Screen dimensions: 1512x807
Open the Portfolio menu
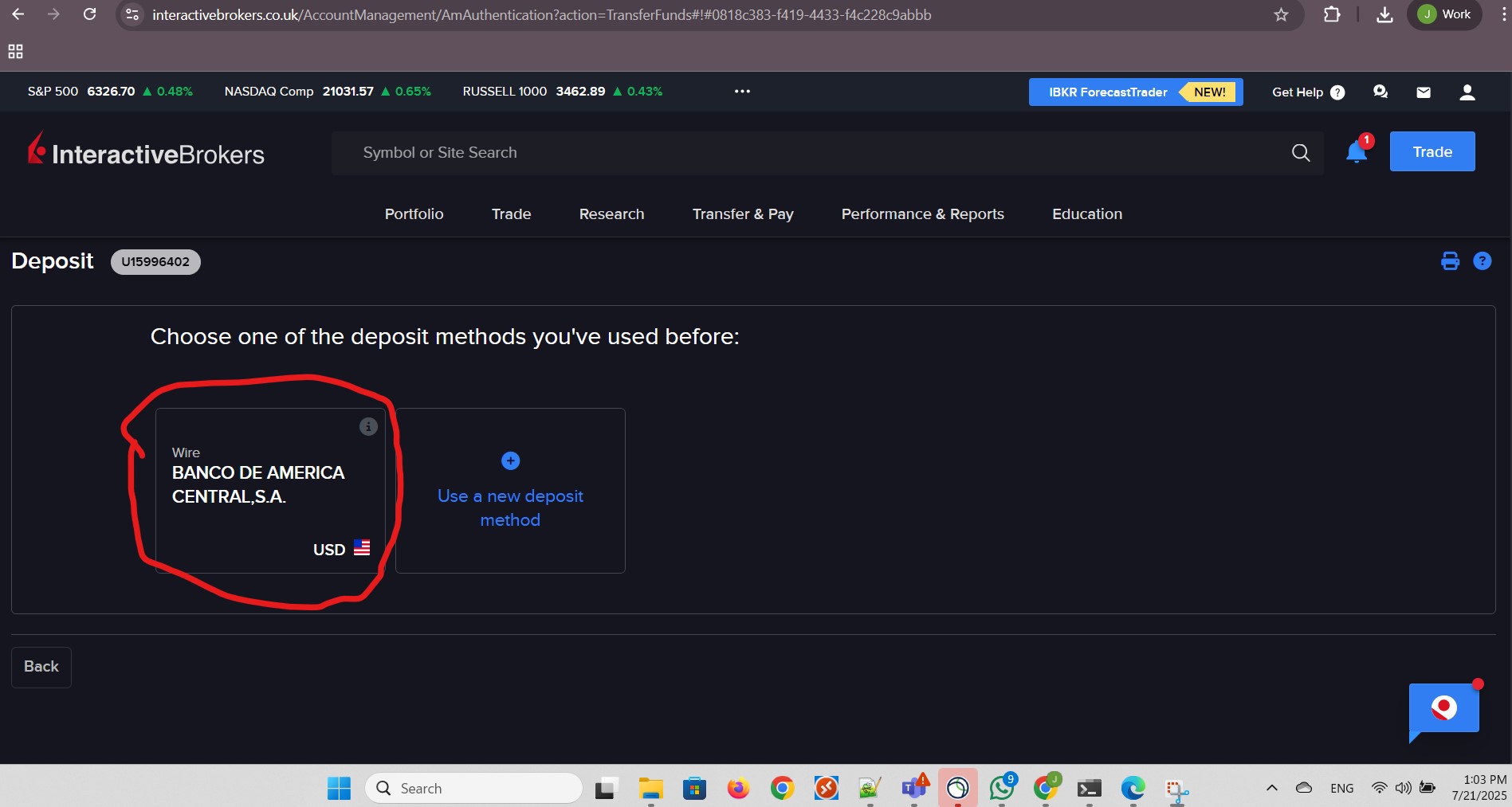[414, 214]
